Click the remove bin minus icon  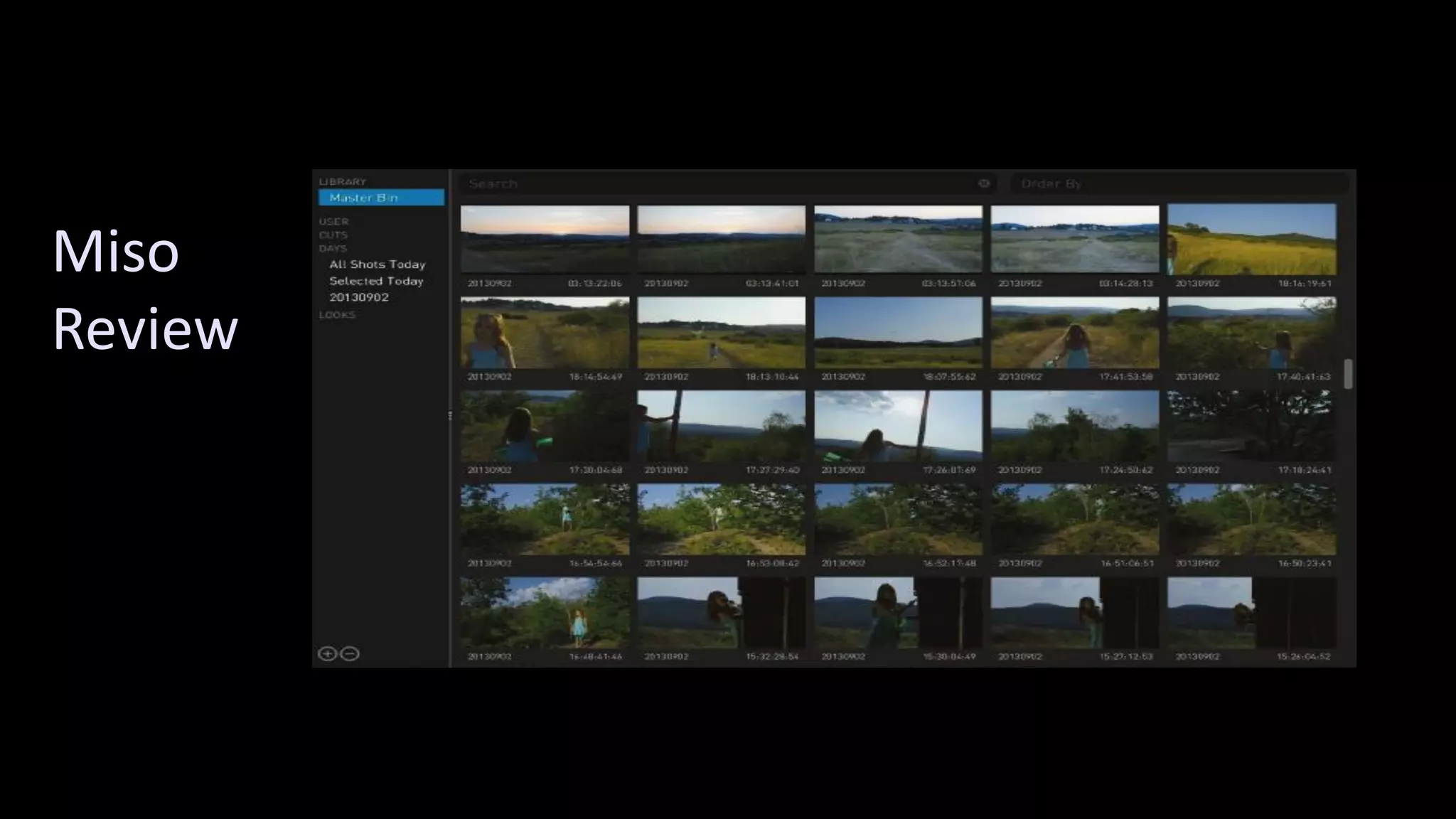pyautogui.click(x=350, y=654)
